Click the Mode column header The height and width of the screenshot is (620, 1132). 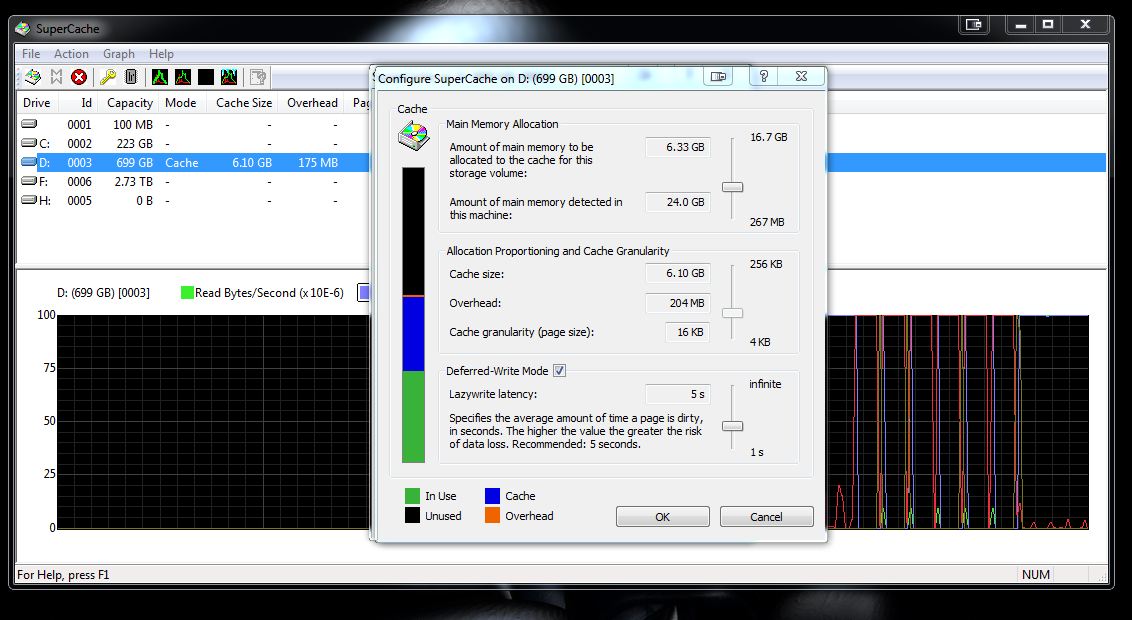tap(183, 102)
